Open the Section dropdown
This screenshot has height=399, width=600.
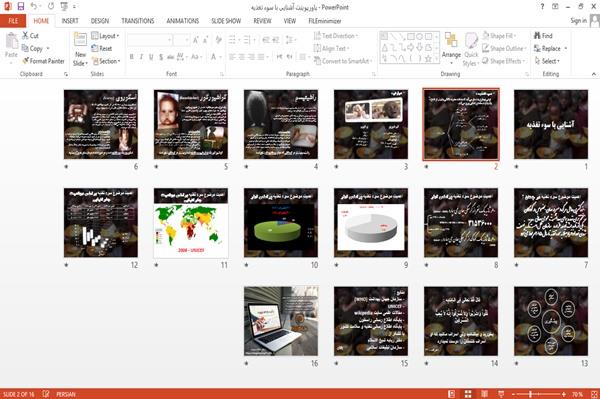pyautogui.click(x=106, y=61)
